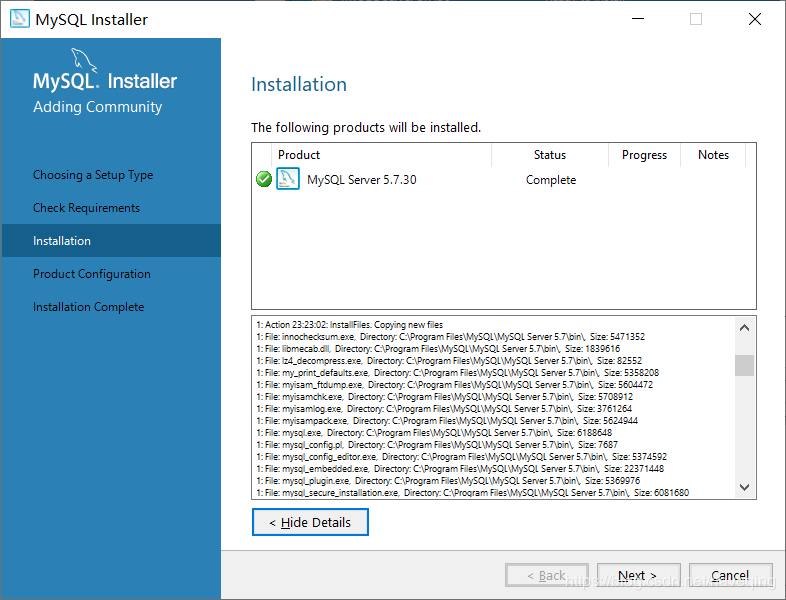Click the mysql_secure_installation.exe log line
This screenshot has width=786, height=600.
[473, 493]
